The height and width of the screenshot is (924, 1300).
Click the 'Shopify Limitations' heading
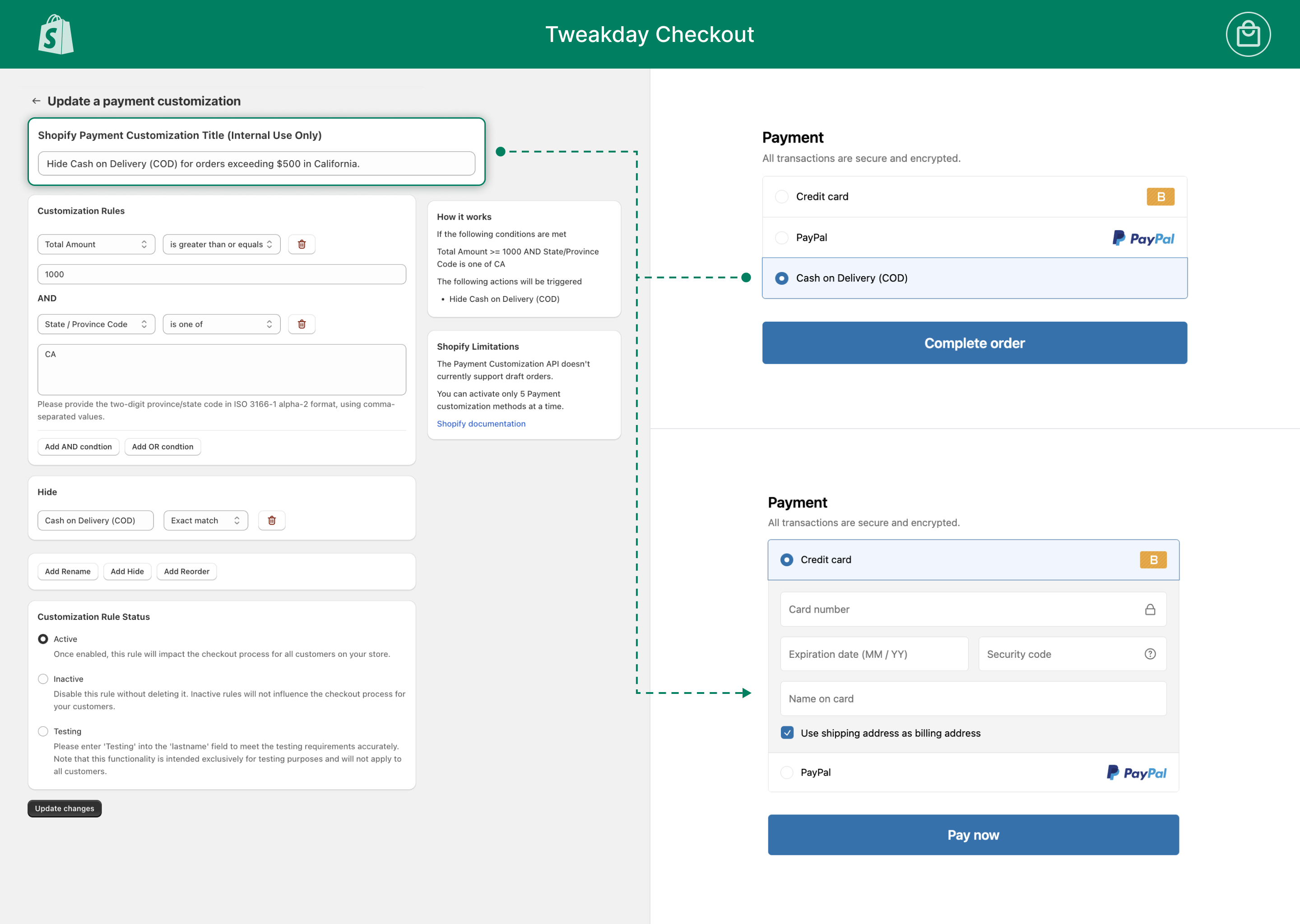(x=478, y=346)
